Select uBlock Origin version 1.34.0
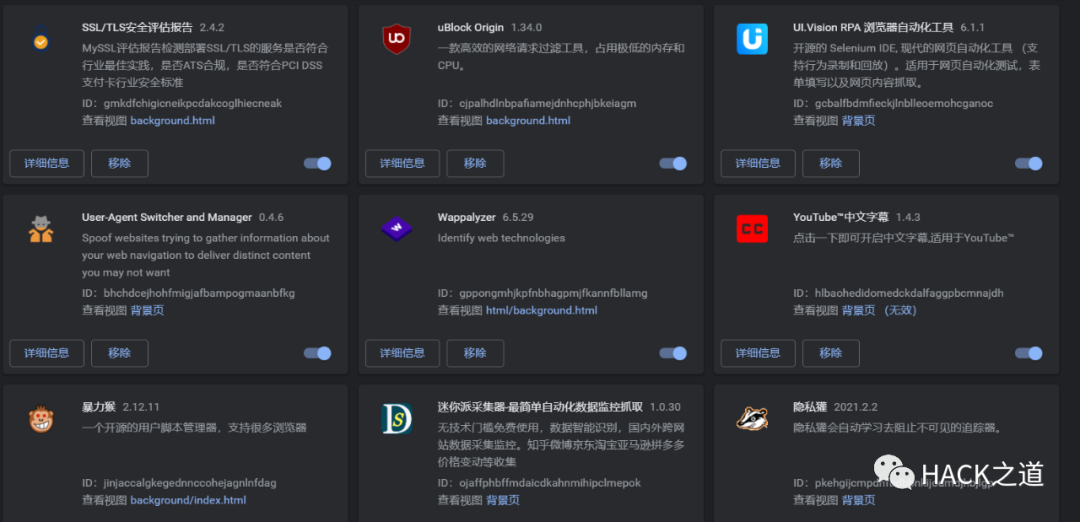Screen dimensions: 1080x522 526,28
